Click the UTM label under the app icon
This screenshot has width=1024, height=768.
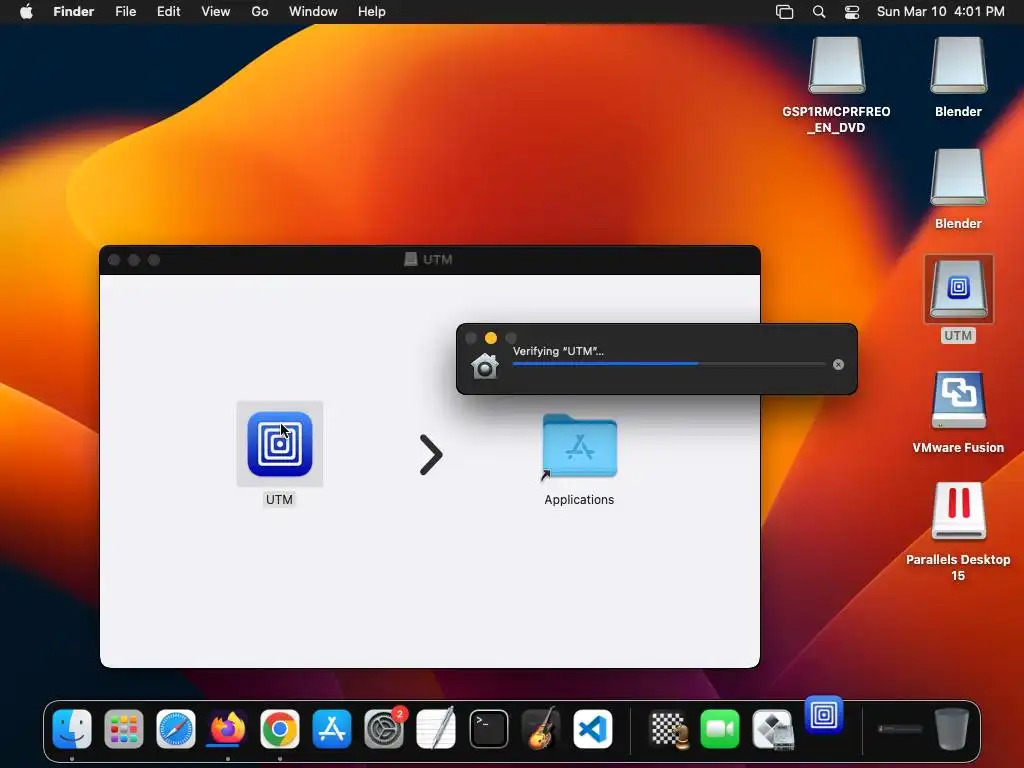[x=279, y=500]
